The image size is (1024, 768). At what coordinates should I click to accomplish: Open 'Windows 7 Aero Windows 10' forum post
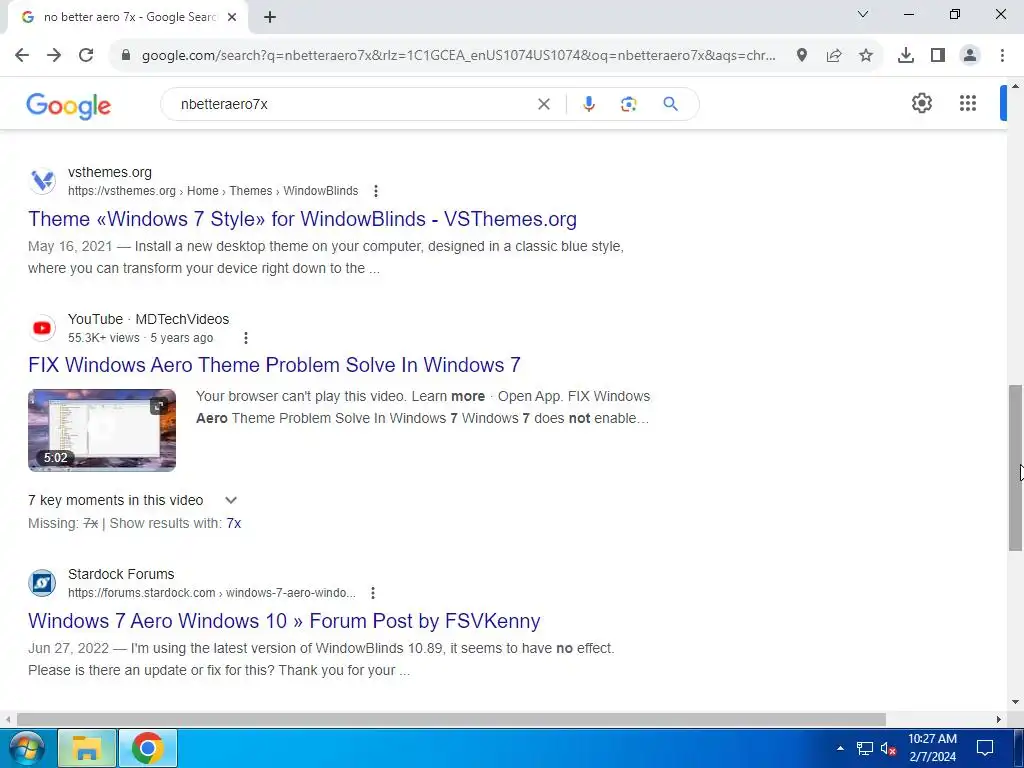click(x=284, y=620)
